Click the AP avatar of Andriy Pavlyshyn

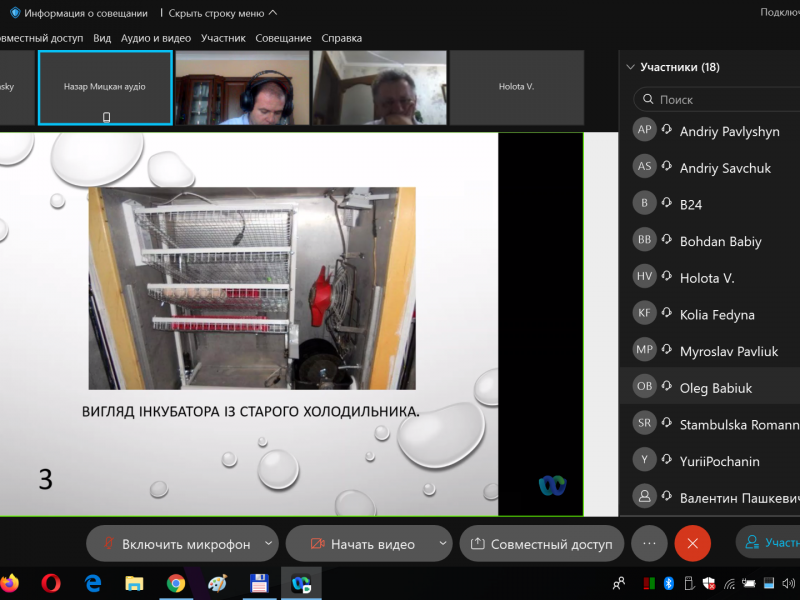(x=645, y=131)
